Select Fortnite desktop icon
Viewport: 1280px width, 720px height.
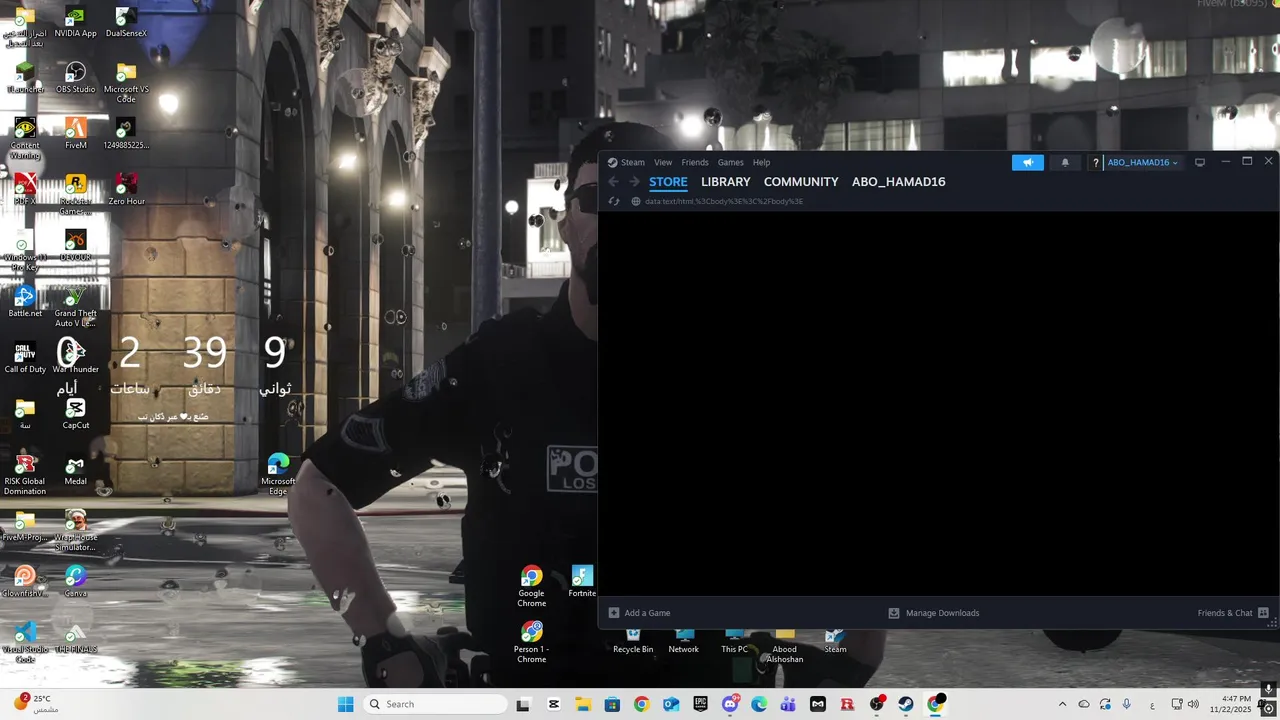click(x=582, y=582)
